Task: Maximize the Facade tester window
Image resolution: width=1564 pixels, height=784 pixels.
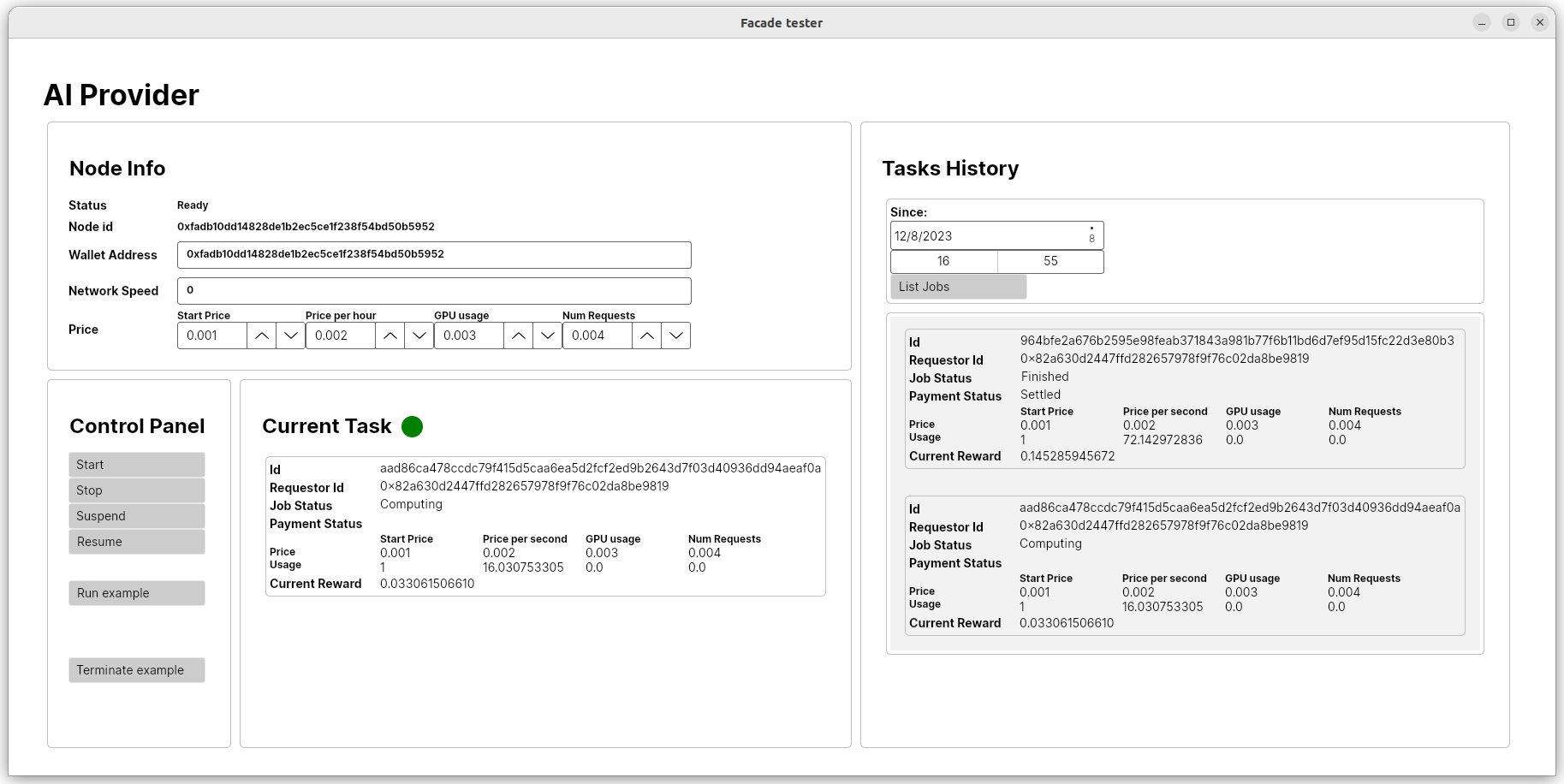Action: pos(1511,23)
